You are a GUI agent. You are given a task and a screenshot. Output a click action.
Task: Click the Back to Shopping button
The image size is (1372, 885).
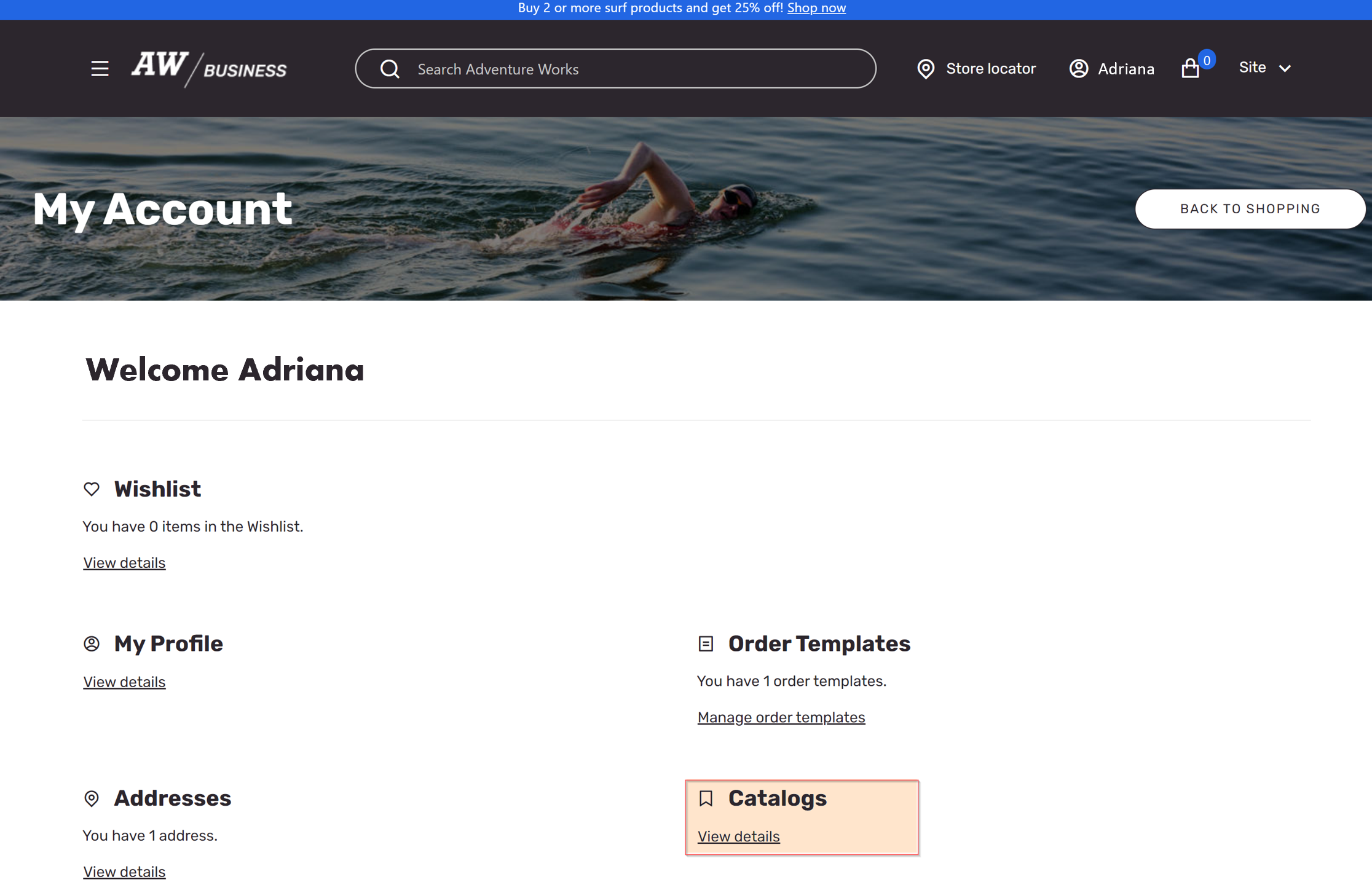[1251, 208]
